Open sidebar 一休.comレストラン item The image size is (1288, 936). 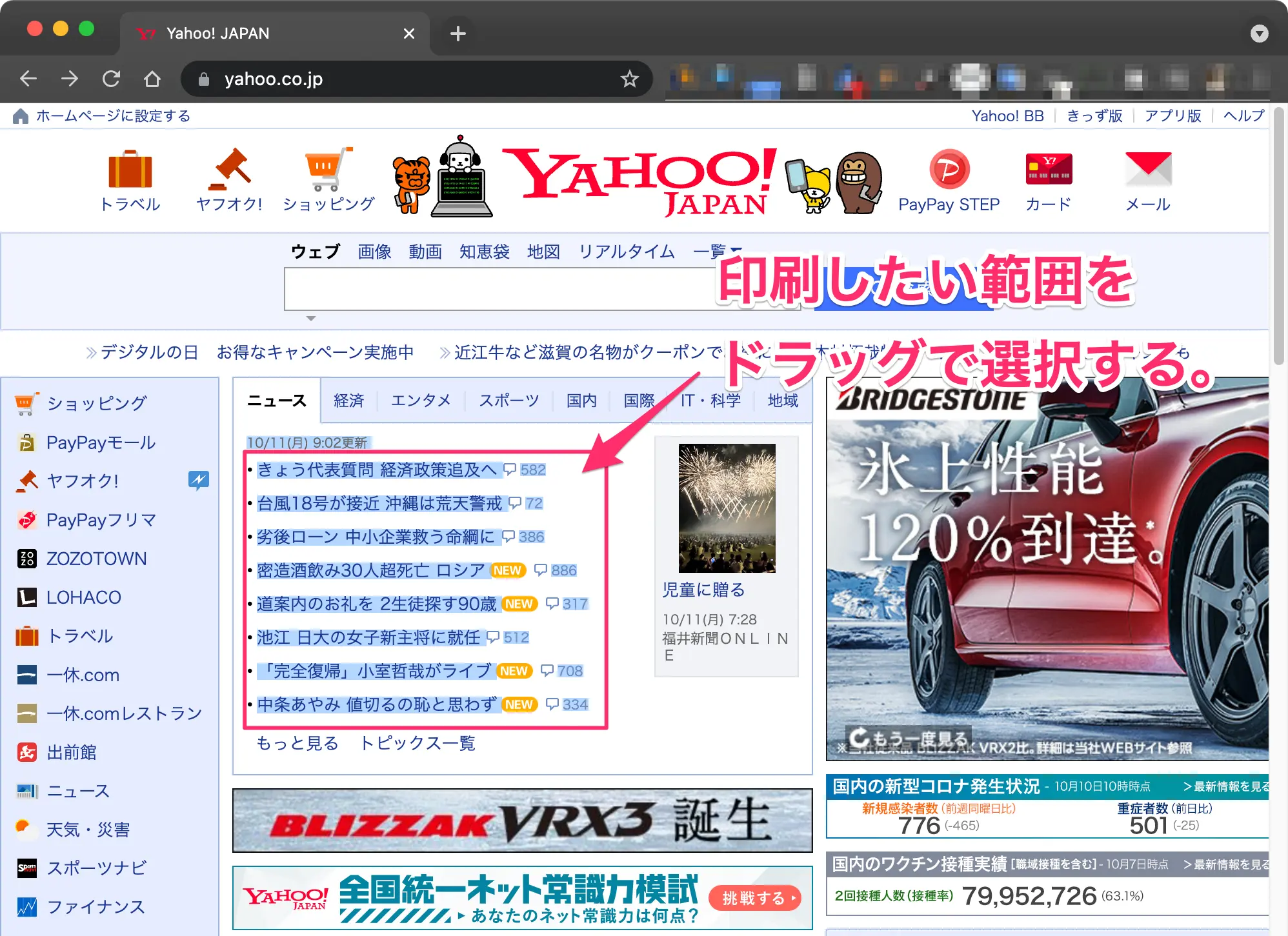[x=124, y=713]
